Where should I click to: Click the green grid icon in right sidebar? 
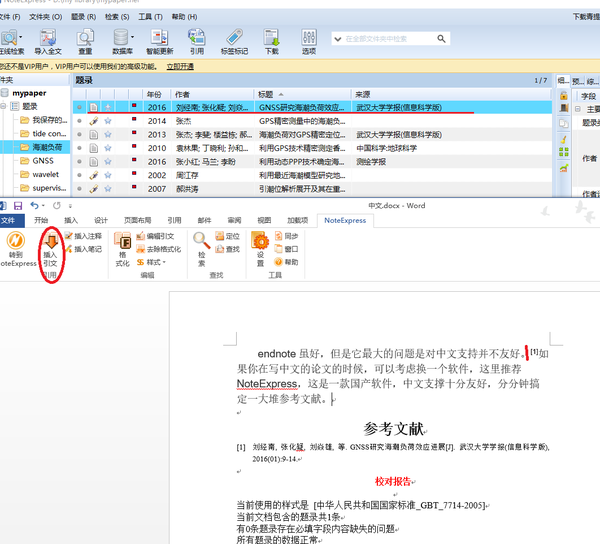tap(564, 152)
